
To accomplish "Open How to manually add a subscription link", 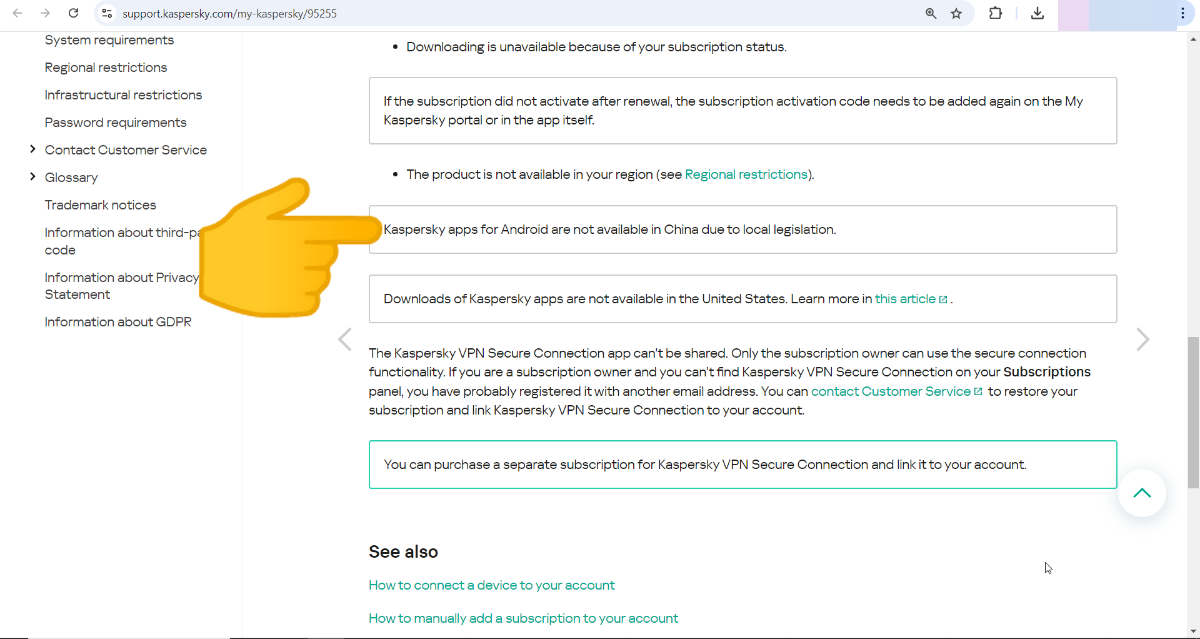I will (x=523, y=618).
